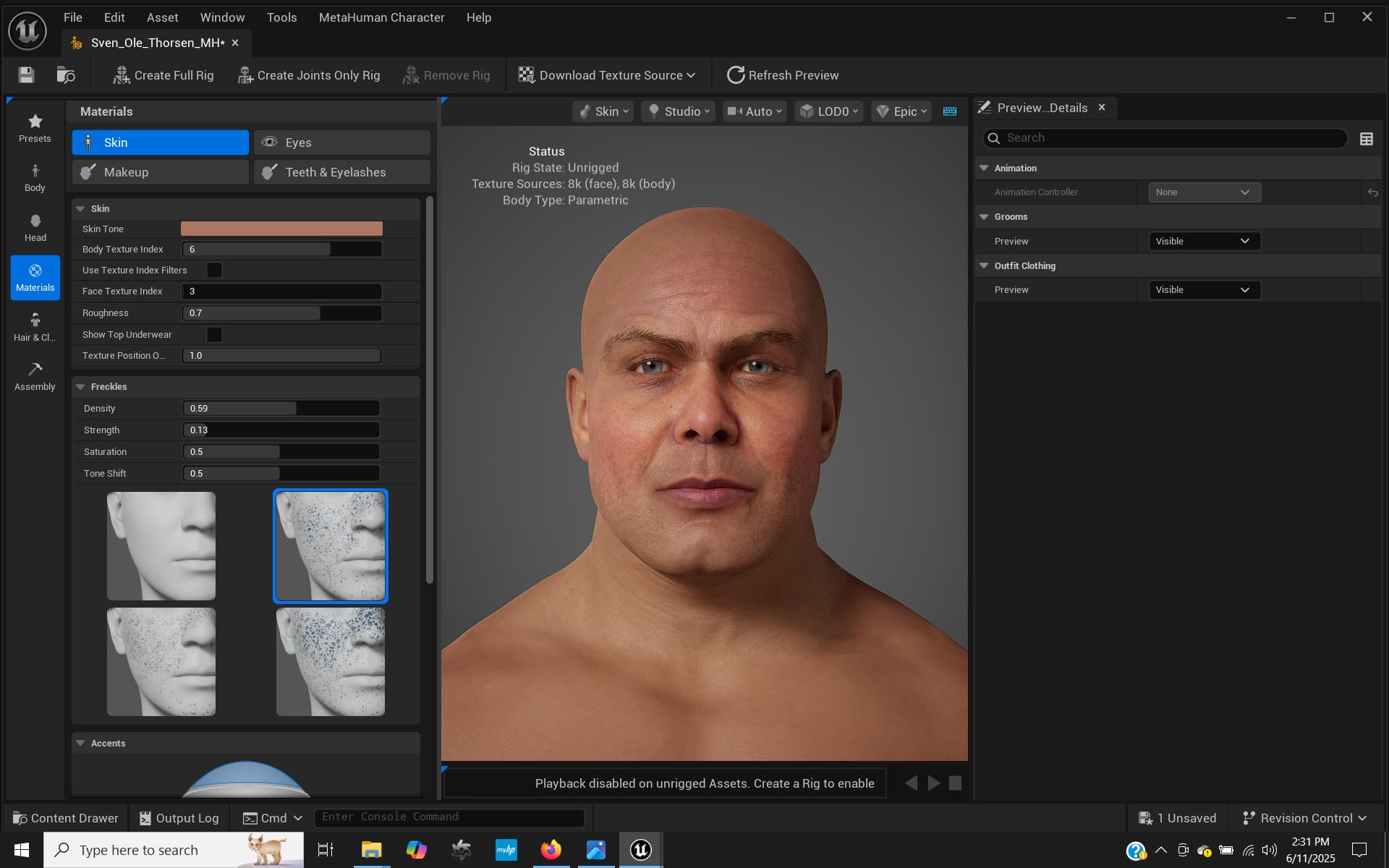The width and height of the screenshot is (1389, 868).
Task: Open the Grooms Preview visibility dropdown
Action: click(x=1204, y=242)
